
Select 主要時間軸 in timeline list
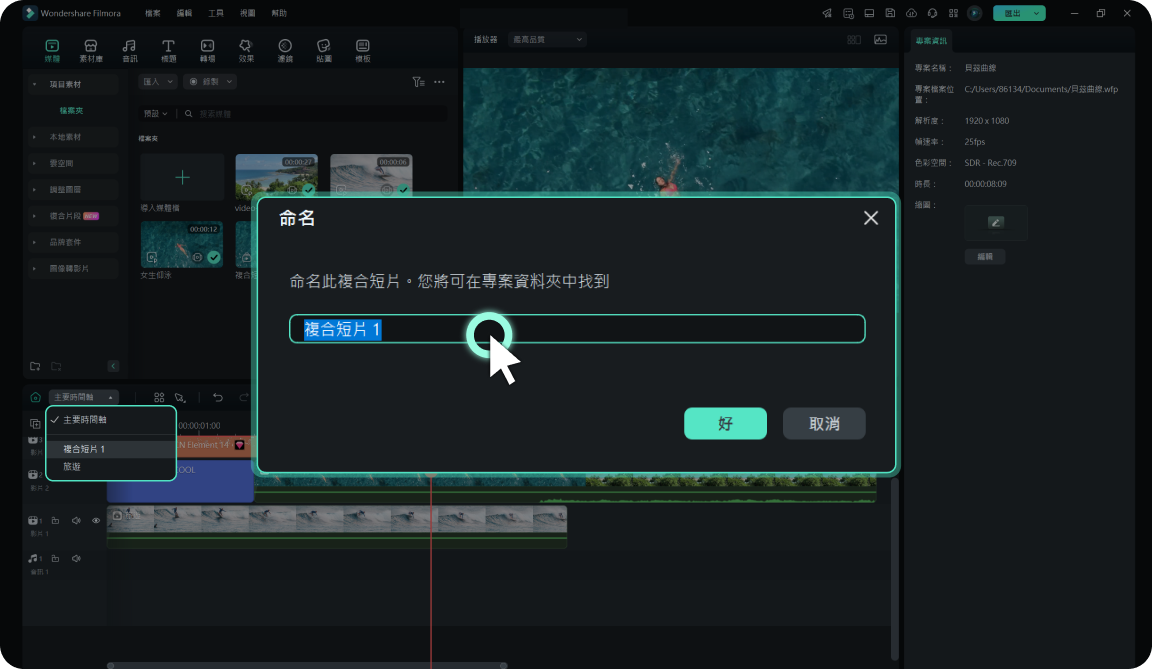[111, 420]
